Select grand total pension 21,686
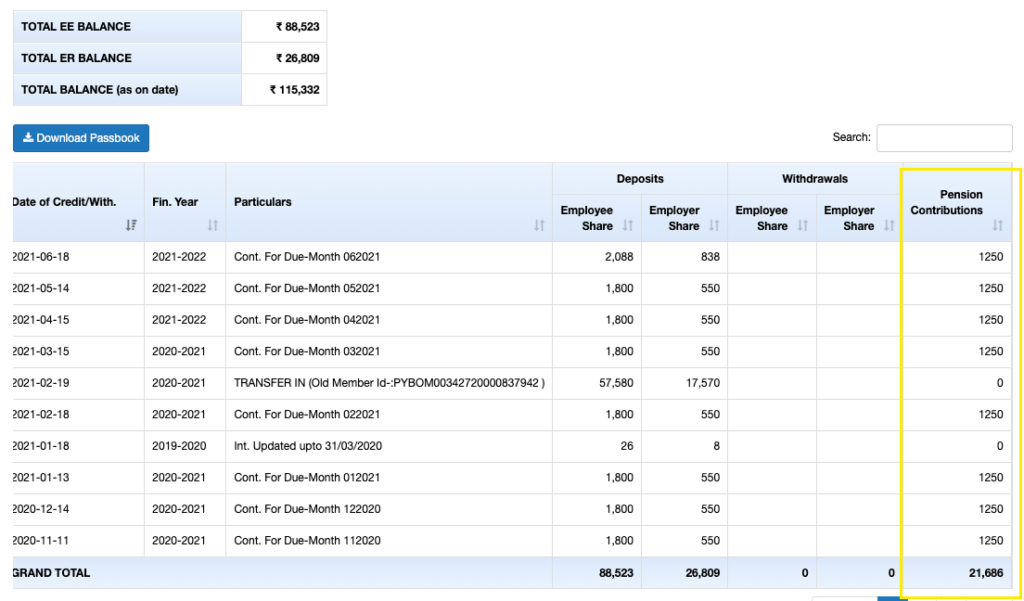Viewport: 1024px width, 601px height. point(985,573)
